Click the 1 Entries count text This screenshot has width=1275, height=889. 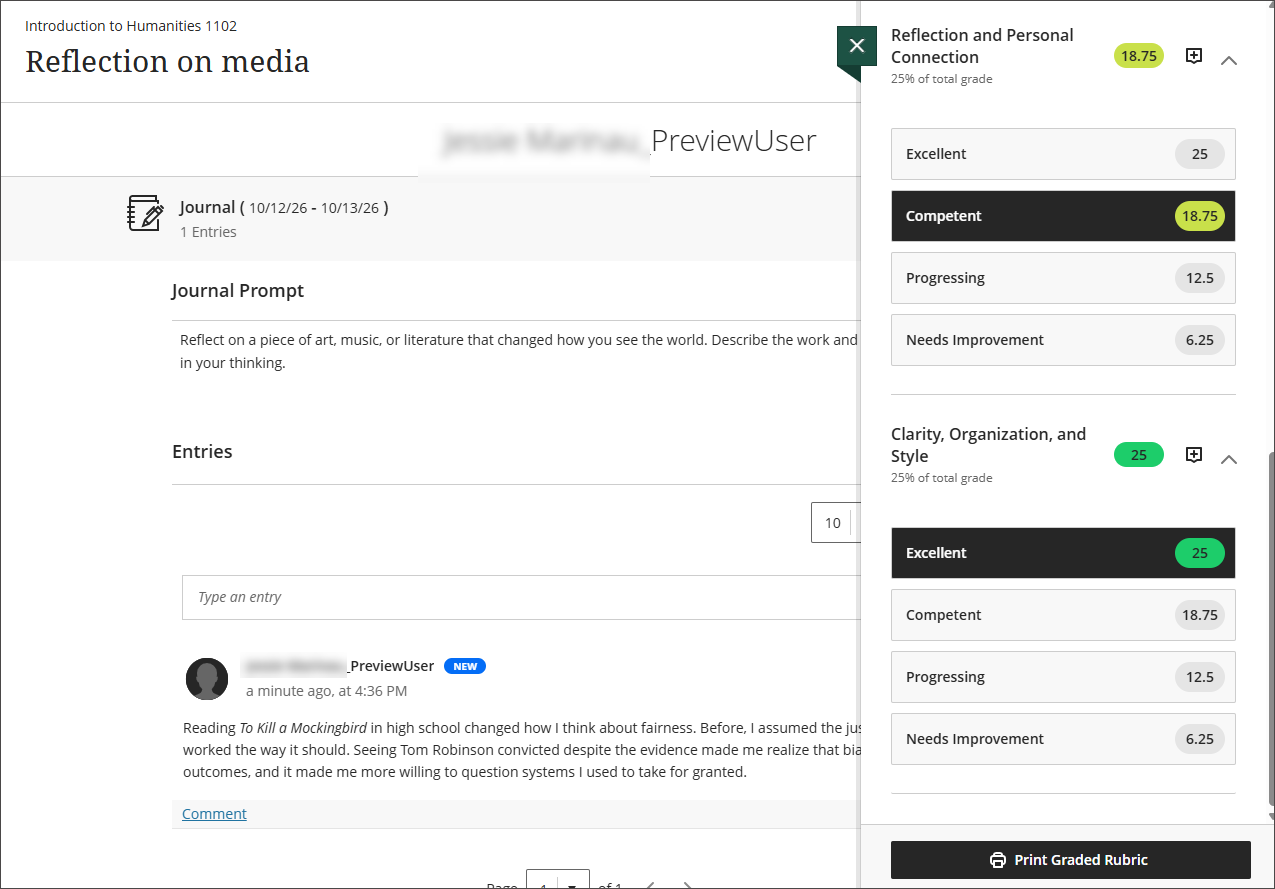208,232
